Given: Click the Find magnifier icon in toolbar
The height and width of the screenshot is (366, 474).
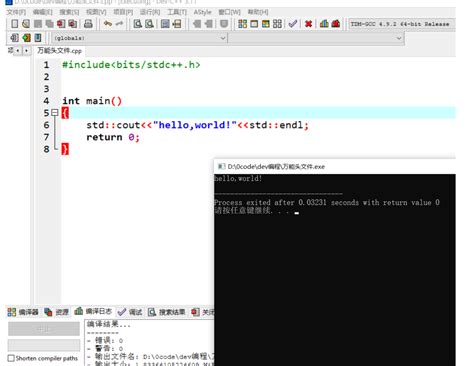Looking at the screenshot, I should pos(137,24).
